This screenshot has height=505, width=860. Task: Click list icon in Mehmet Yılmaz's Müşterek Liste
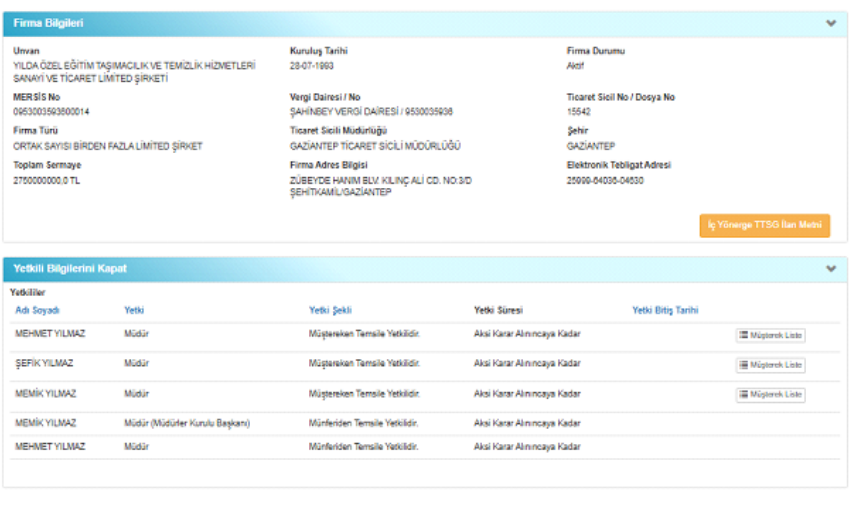(x=743, y=336)
